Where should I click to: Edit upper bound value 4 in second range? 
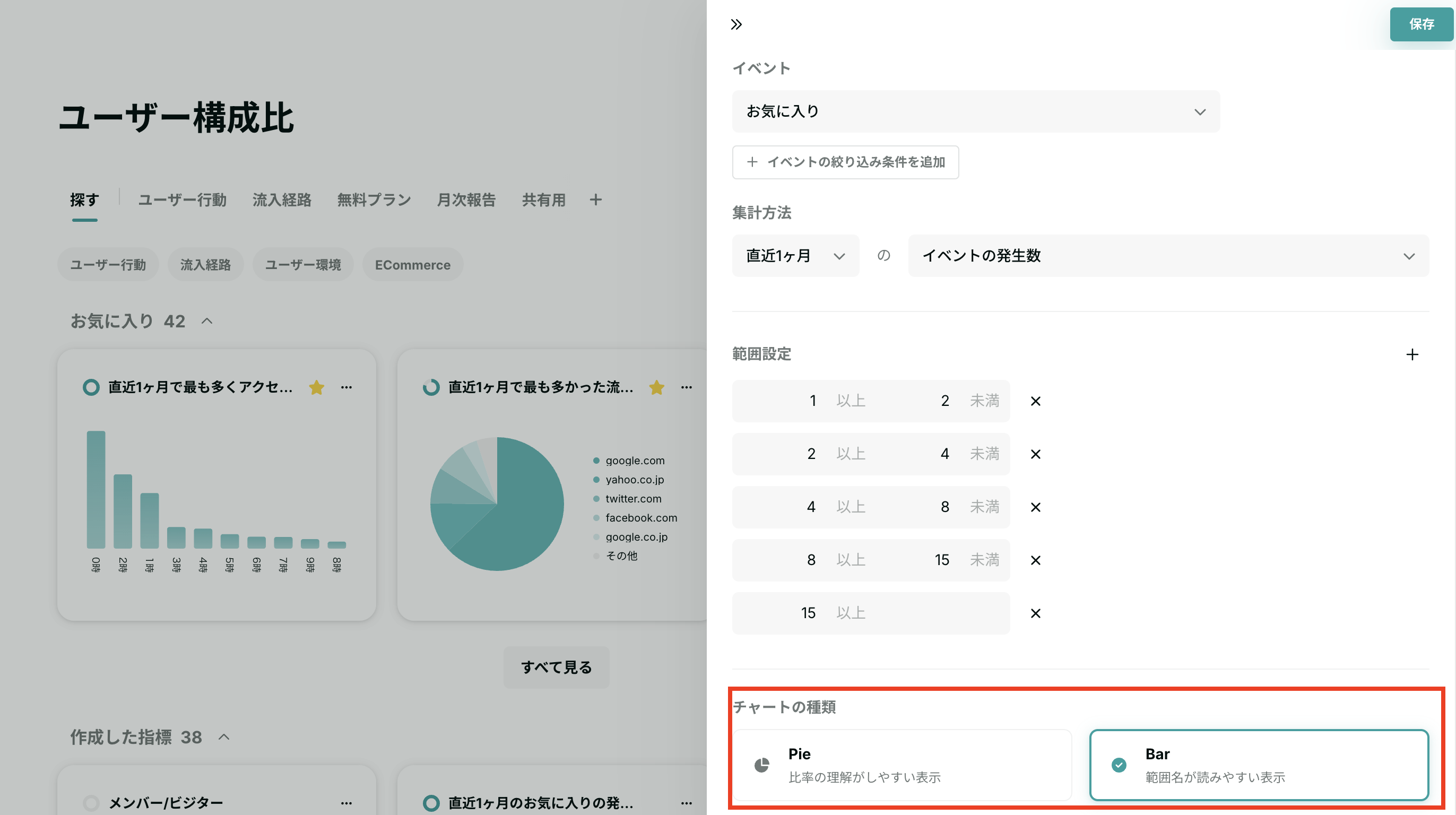click(944, 454)
